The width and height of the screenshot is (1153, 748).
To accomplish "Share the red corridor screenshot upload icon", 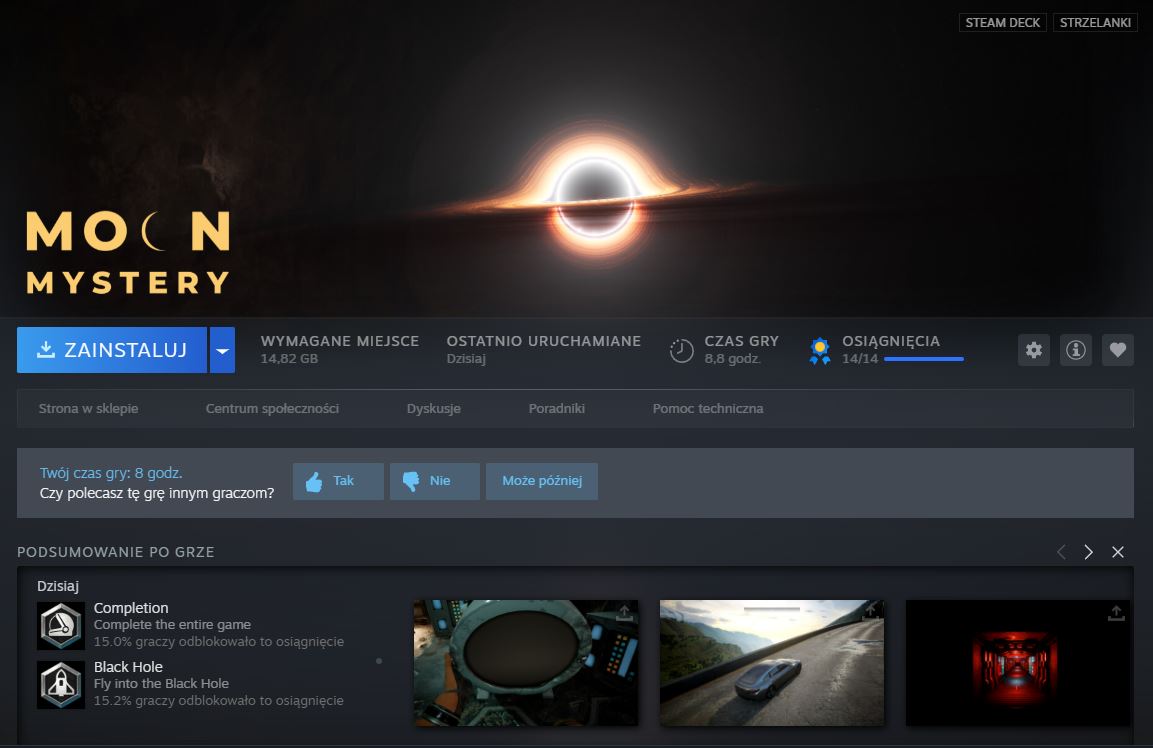I will pyautogui.click(x=1115, y=613).
